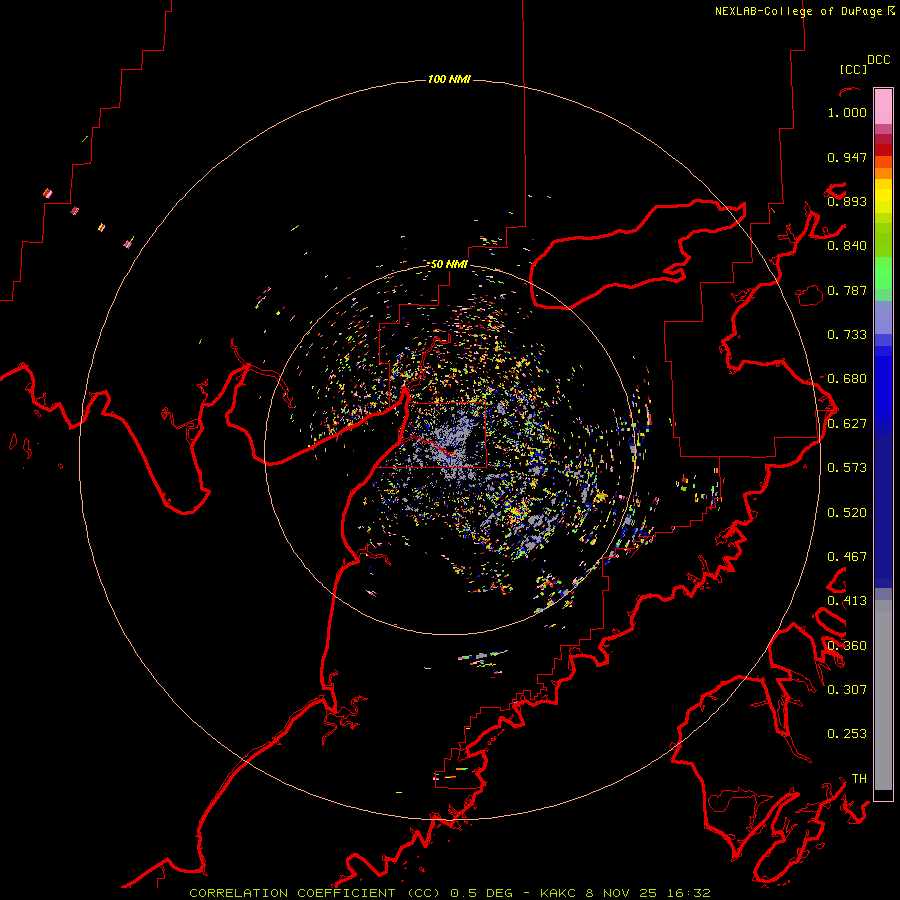
Task: Pick the bright green color bar segment
Action: tap(883, 273)
